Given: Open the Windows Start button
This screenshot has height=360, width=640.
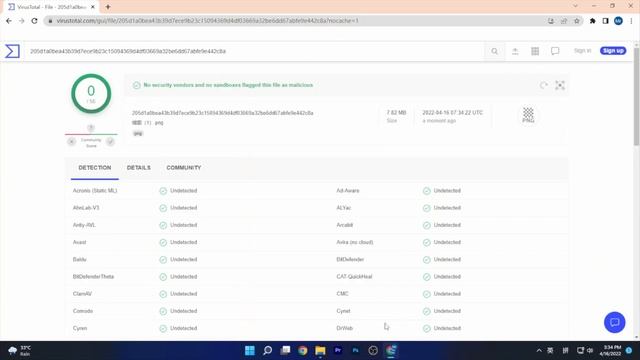Looking at the screenshot, I should [250, 350].
